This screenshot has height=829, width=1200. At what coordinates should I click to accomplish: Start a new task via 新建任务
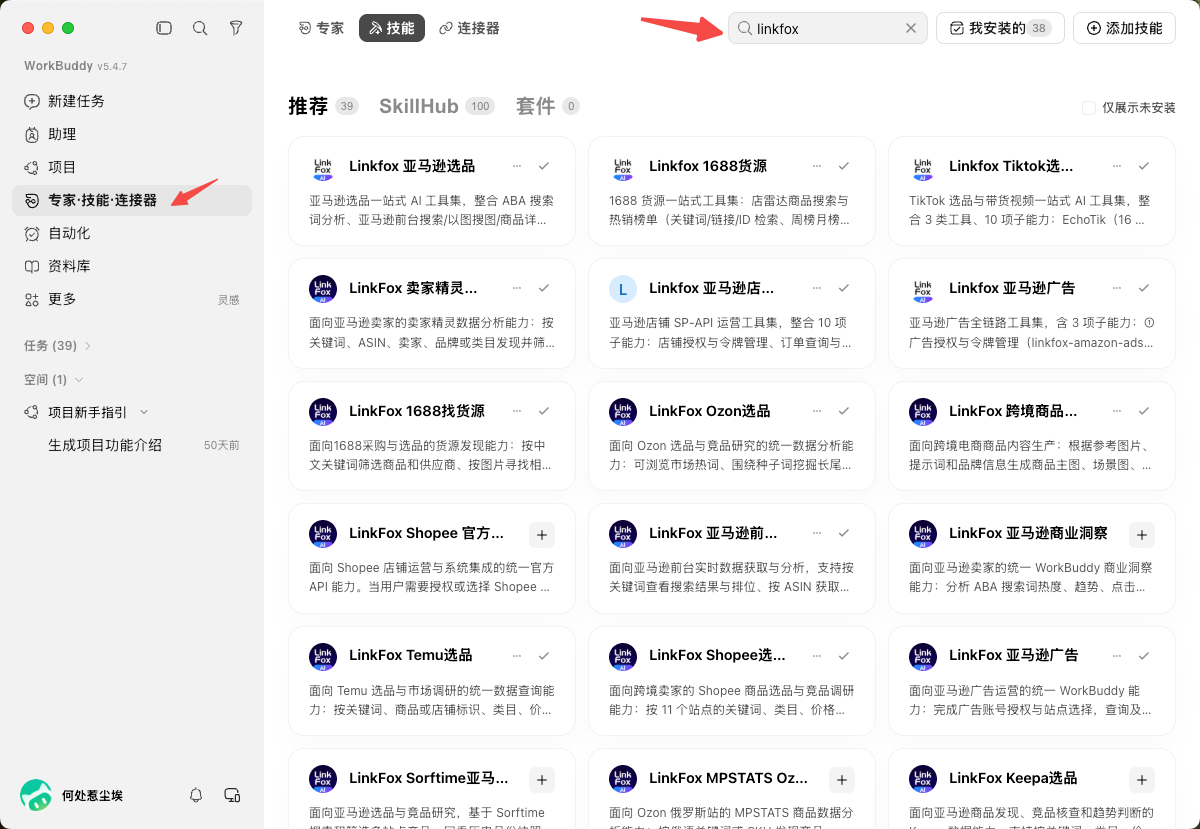point(132,101)
